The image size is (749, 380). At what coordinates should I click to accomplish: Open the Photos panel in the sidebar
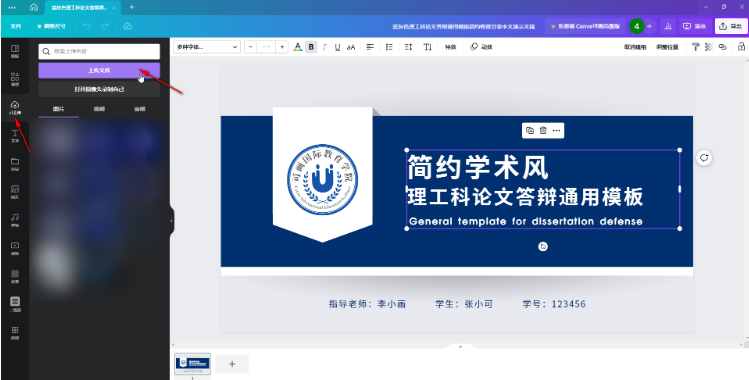[15, 192]
